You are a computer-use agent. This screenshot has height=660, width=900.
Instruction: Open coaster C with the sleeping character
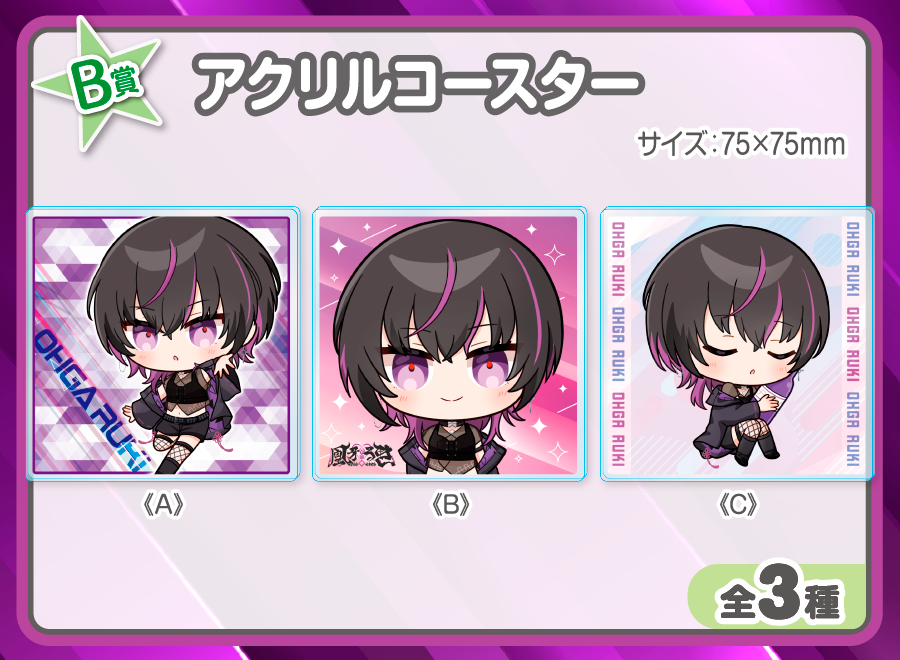pos(737,344)
